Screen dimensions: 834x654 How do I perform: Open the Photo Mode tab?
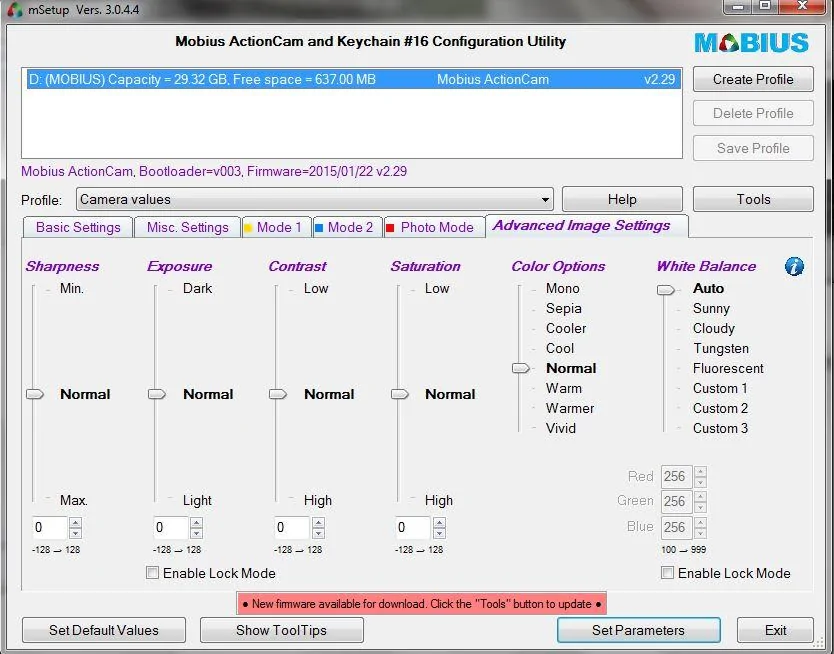[x=435, y=227]
